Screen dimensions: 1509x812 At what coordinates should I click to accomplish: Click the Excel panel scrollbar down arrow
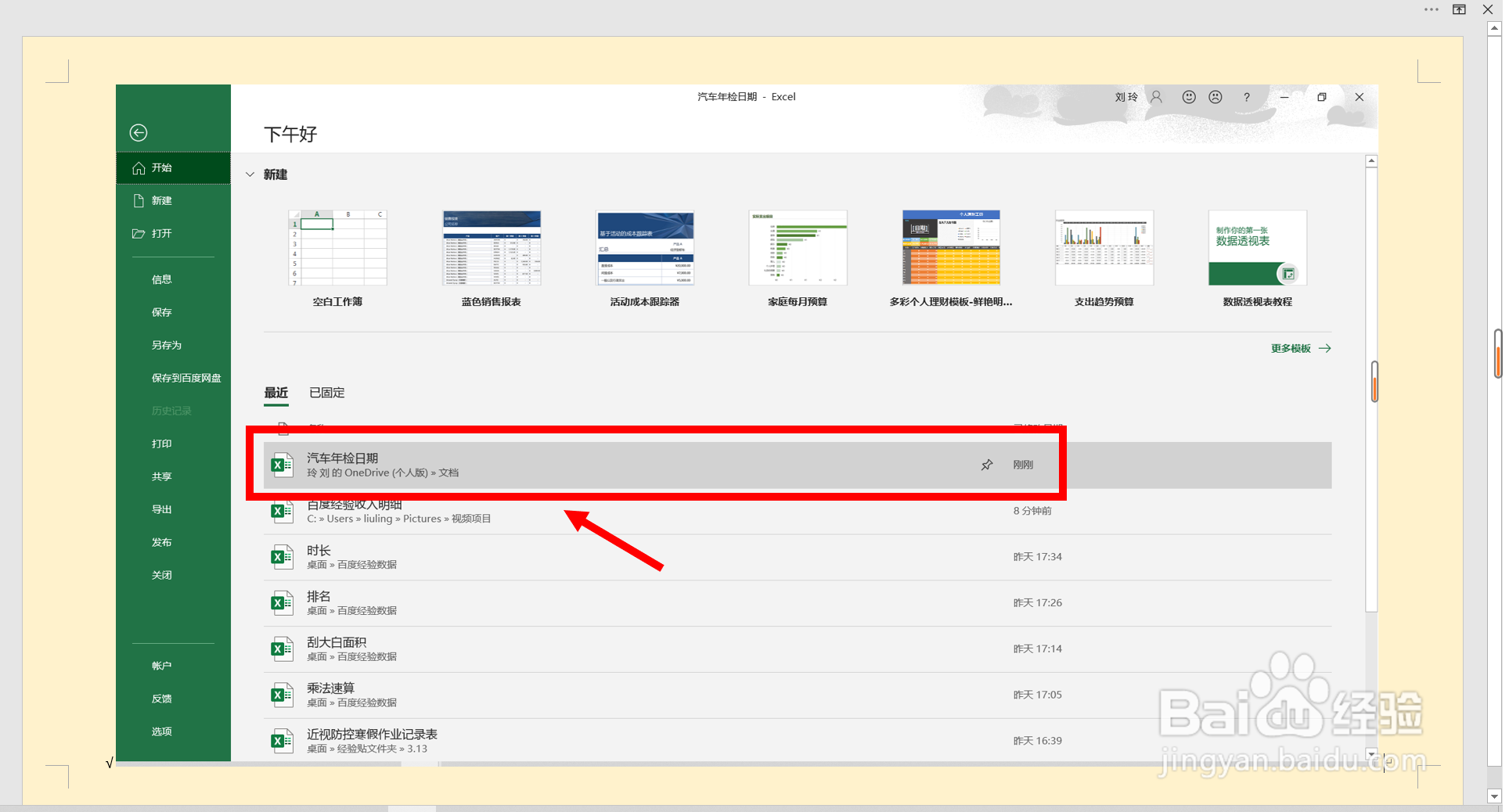click(x=1371, y=754)
